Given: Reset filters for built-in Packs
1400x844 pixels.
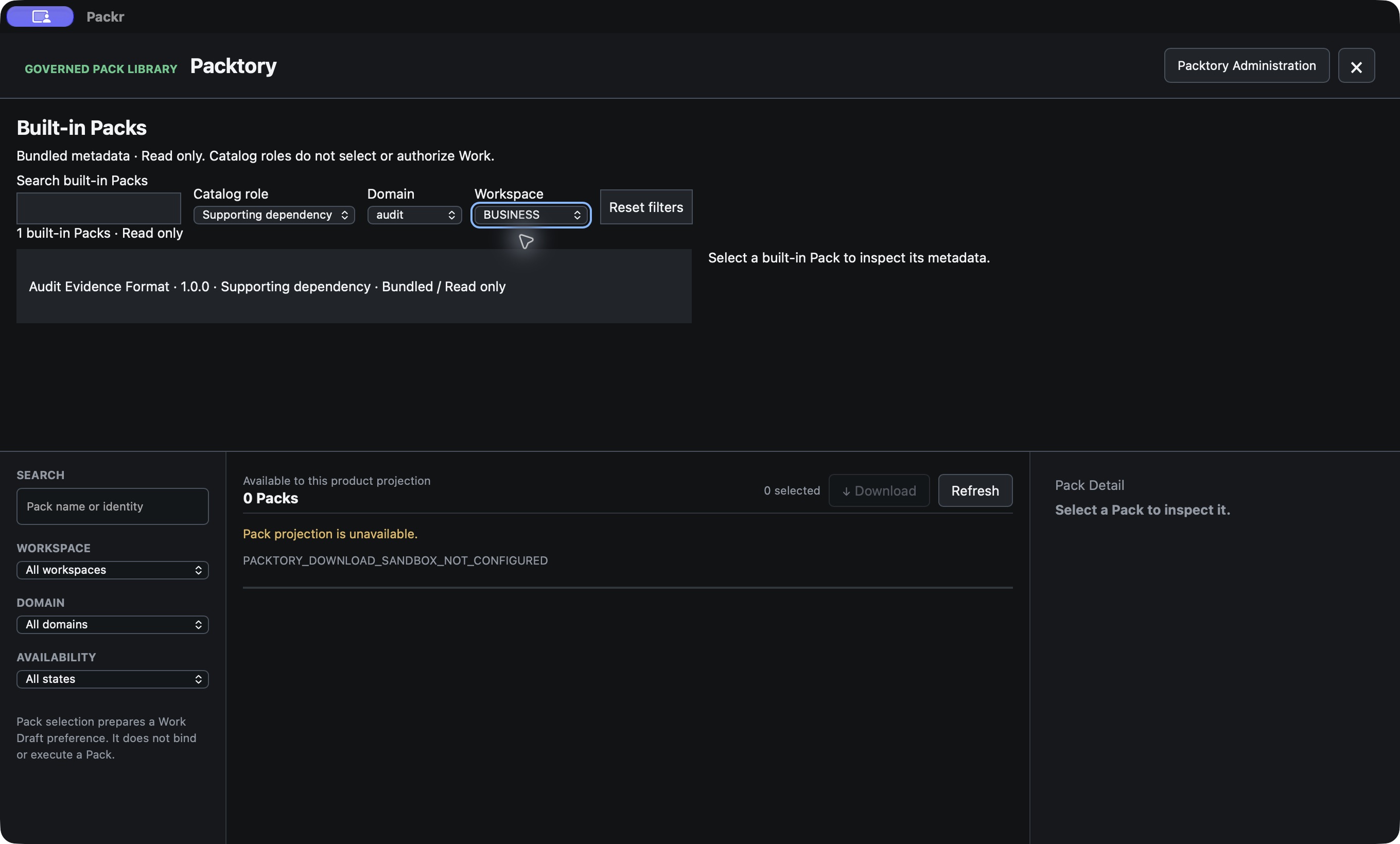Looking at the screenshot, I should [x=645, y=207].
